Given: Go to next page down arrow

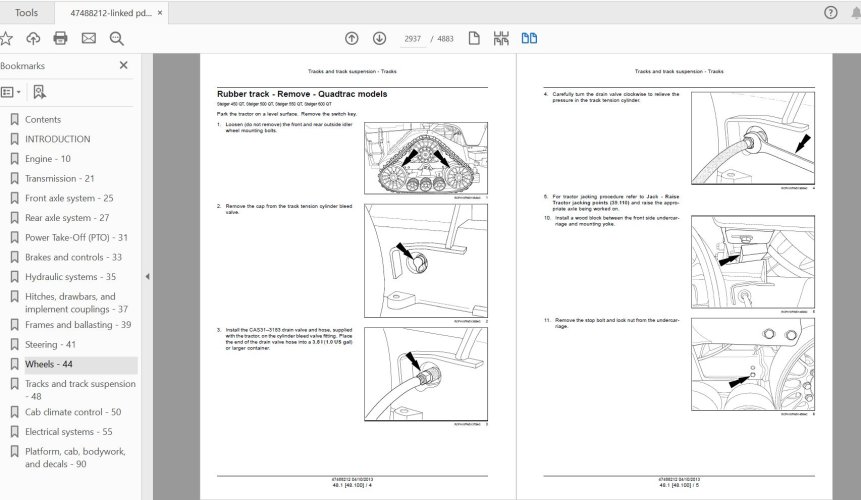Looking at the screenshot, I should click(x=379, y=38).
